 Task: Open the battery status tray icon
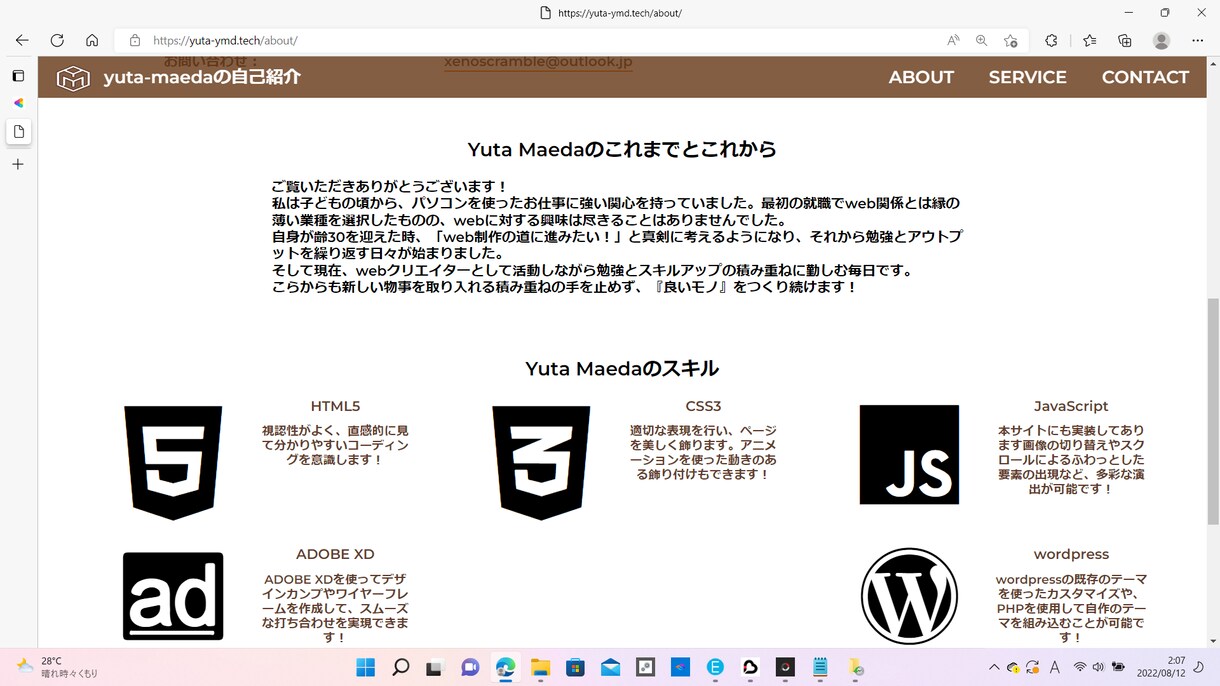(1118, 667)
